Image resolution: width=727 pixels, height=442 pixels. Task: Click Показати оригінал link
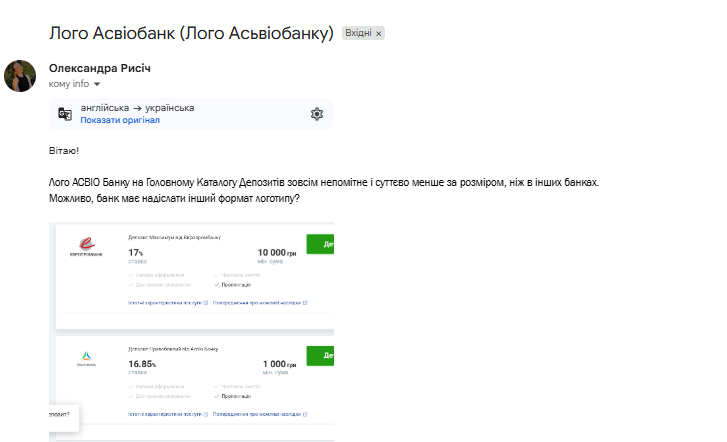pyautogui.click(x=120, y=120)
